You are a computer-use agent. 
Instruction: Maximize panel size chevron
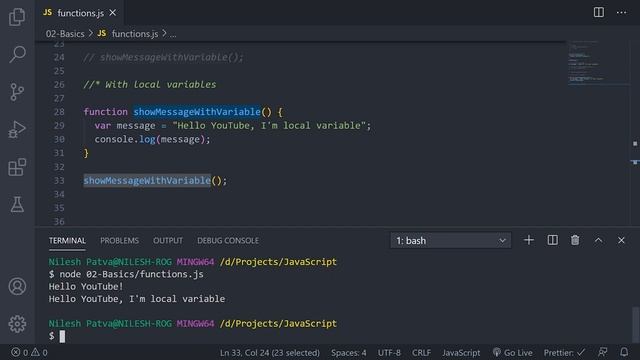pyautogui.click(x=598, y=240)
